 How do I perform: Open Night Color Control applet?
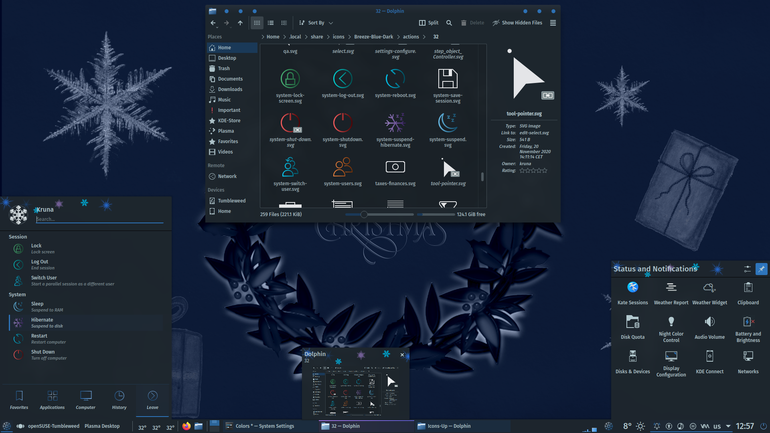click(671, 329)
